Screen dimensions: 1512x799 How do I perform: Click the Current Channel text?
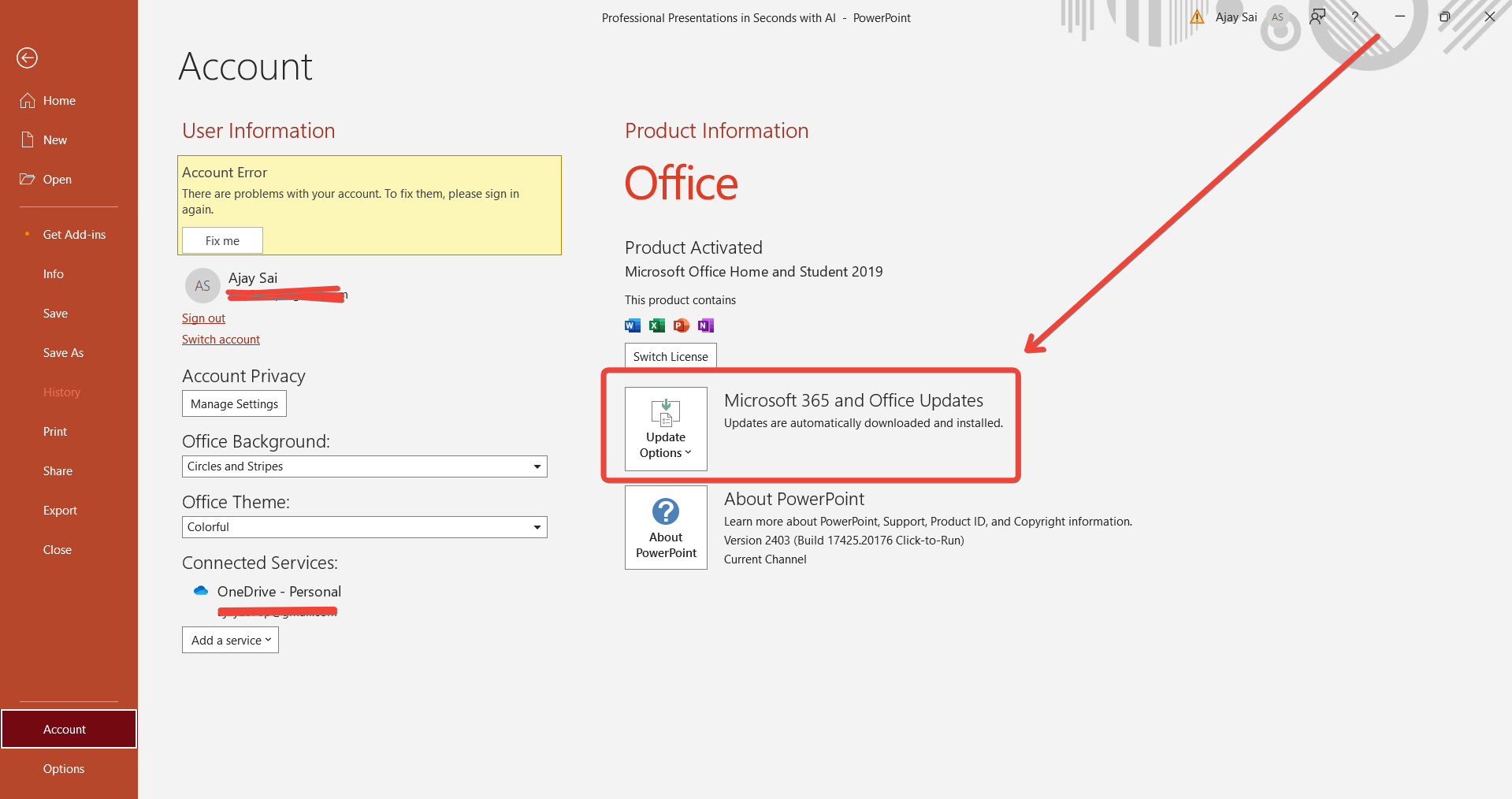765,559
